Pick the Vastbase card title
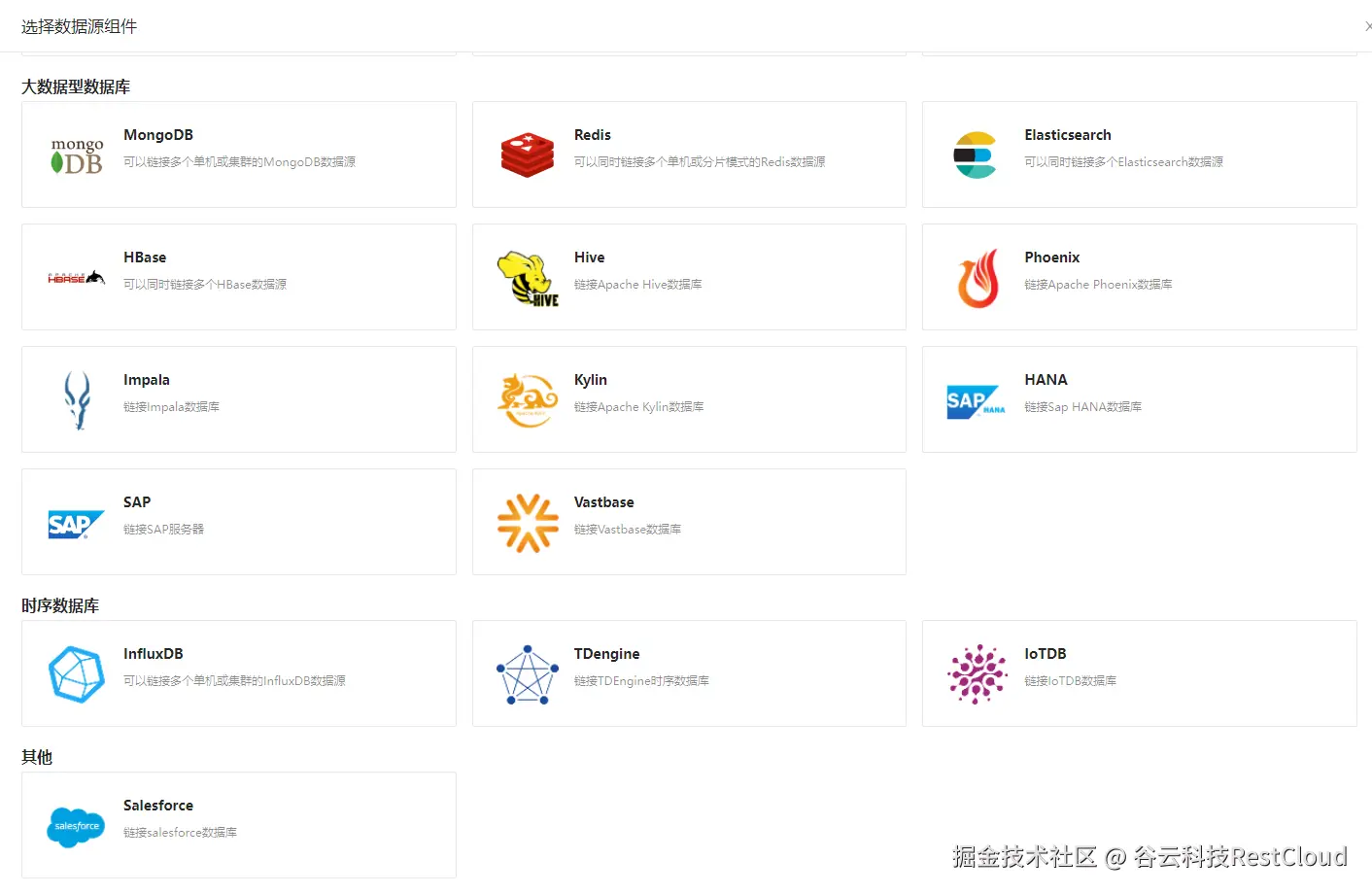This screenshot has width=1372, height=894. 604,502
